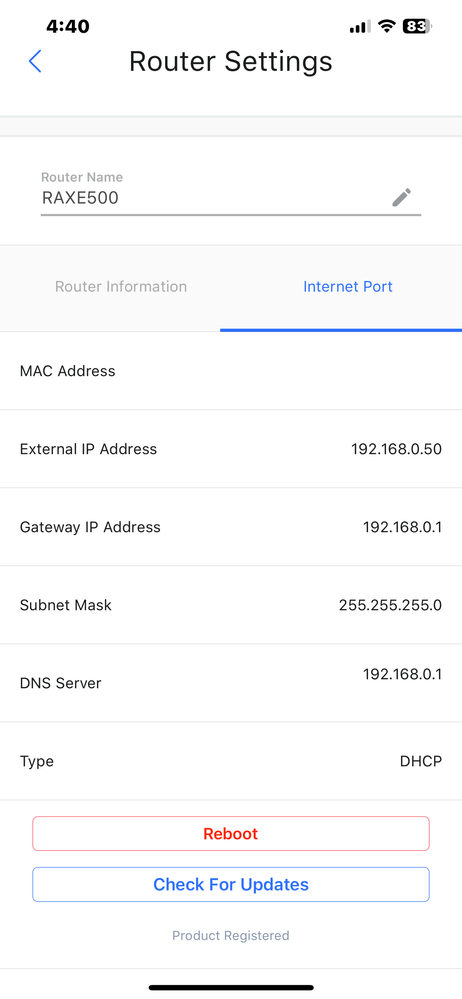This screenshot has width=462, height=999.
Task: Tap the Type row showing DHCP
Action: pos(231,761)
